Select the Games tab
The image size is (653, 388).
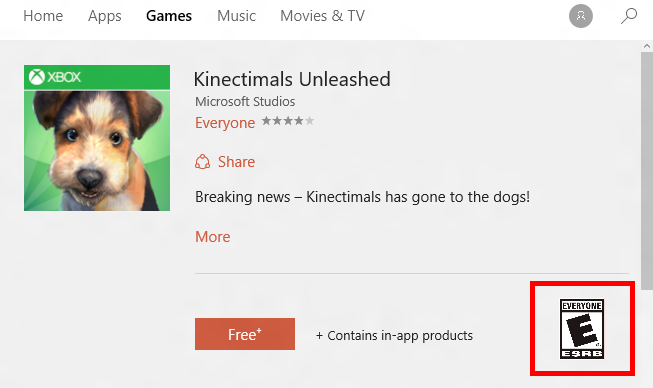169,16
